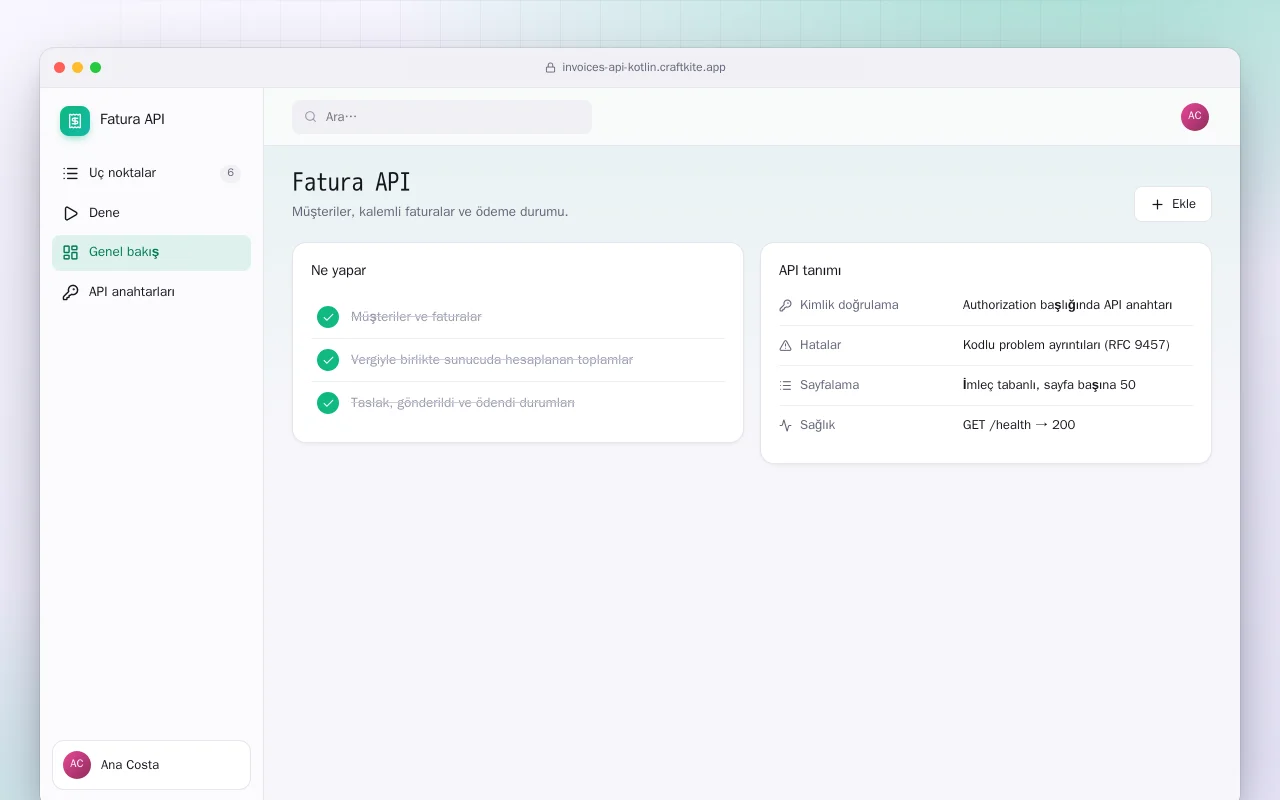Open the Uç noktalar menu item
Viewport: 1280px width, 800px height.
151,173
